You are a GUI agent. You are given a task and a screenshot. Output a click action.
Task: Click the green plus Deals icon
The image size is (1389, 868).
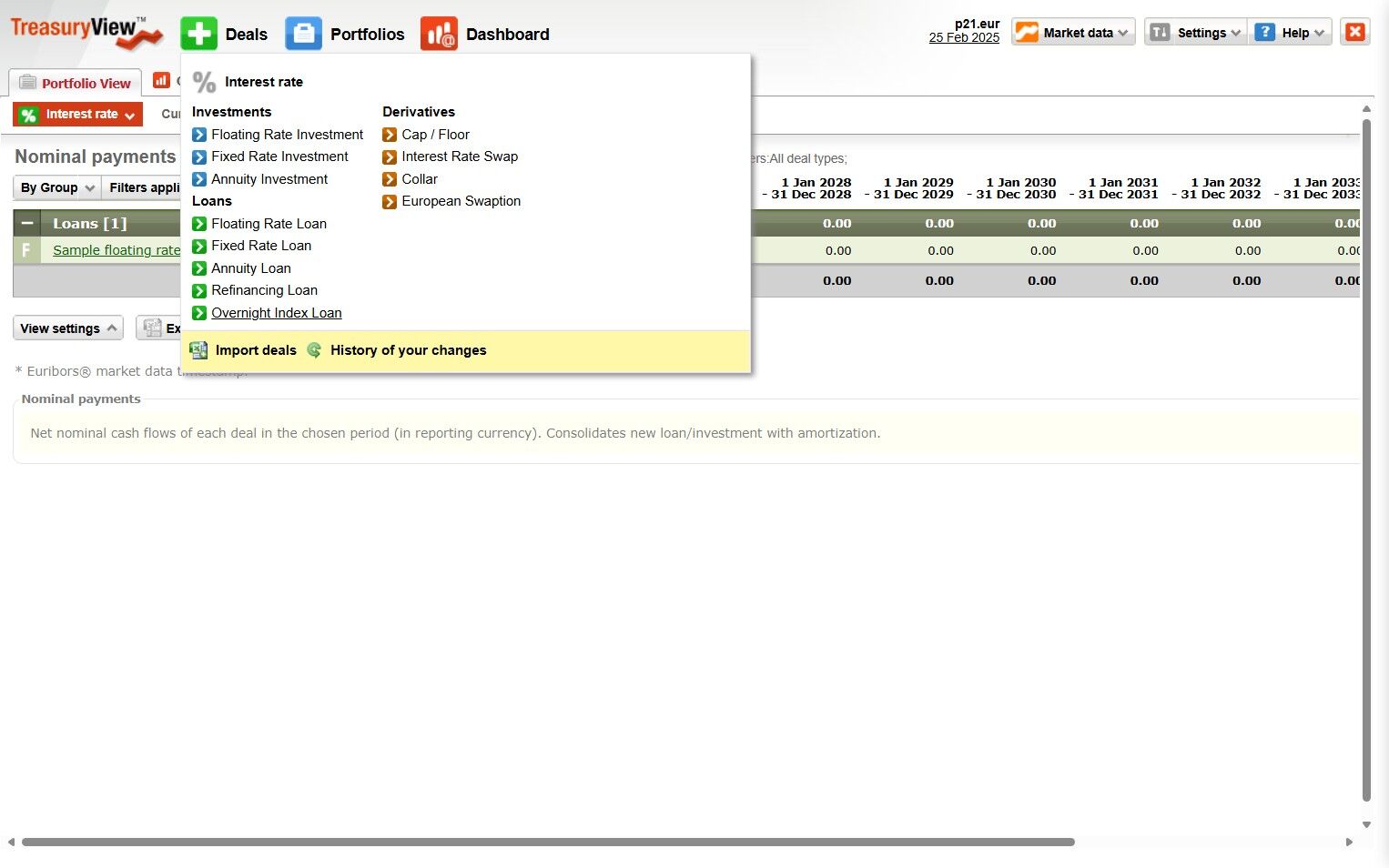(x=198, y=34)
